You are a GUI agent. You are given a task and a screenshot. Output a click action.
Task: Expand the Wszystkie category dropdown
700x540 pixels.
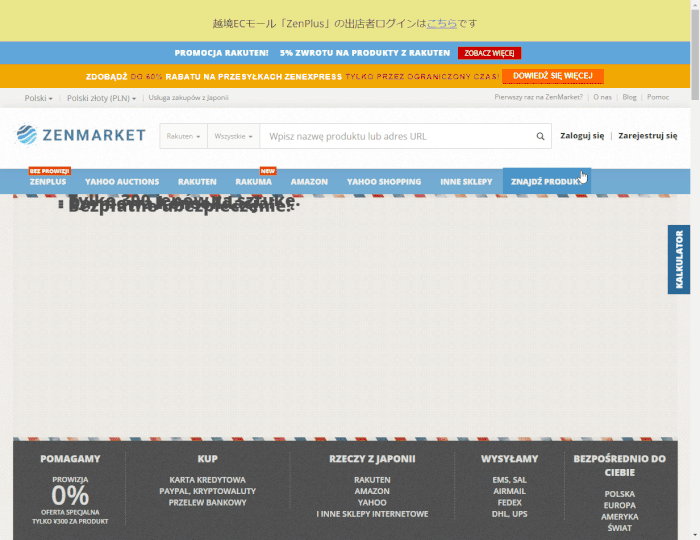coord(233,136)
